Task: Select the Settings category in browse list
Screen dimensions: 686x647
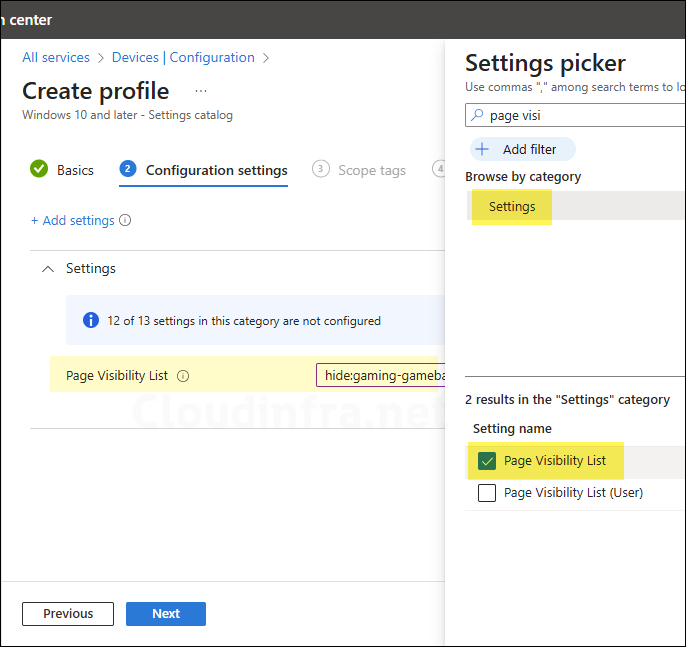Action: [x=512, y=206]
